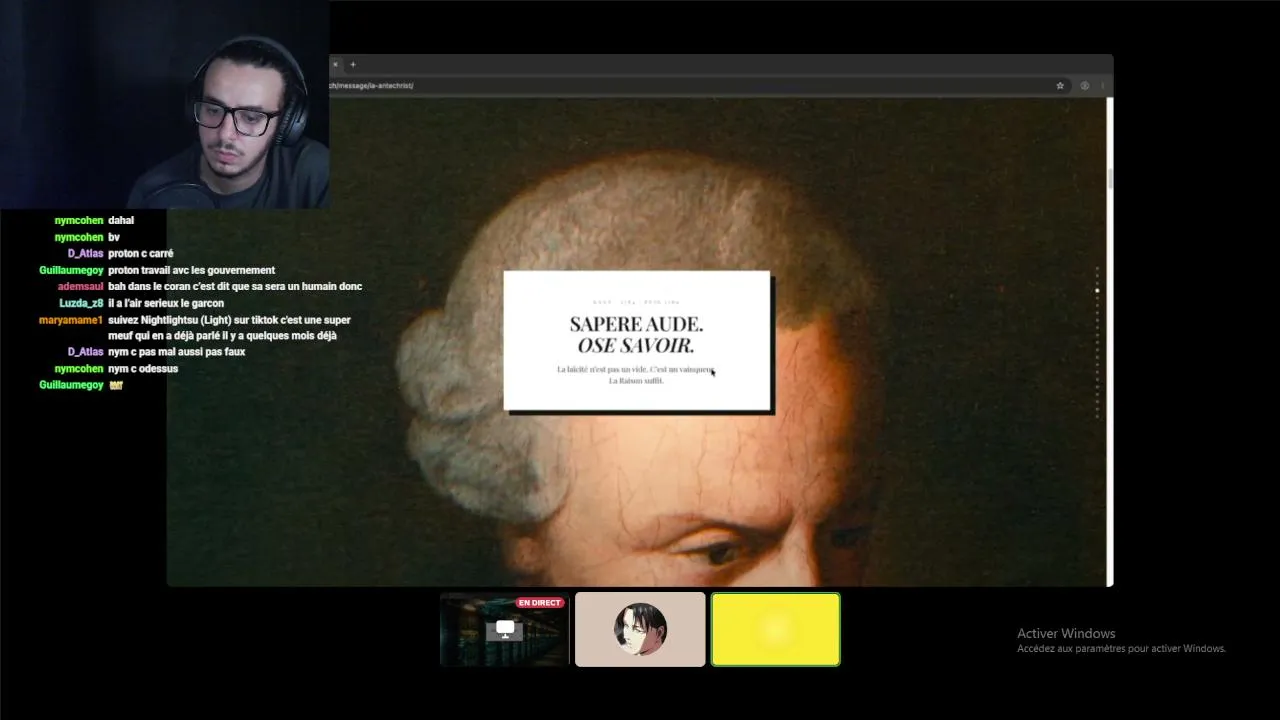The width and height of the screenshot is (1280, 720).
Task: Click maryamame1's username in chat
Action: (x=71, y=320)
